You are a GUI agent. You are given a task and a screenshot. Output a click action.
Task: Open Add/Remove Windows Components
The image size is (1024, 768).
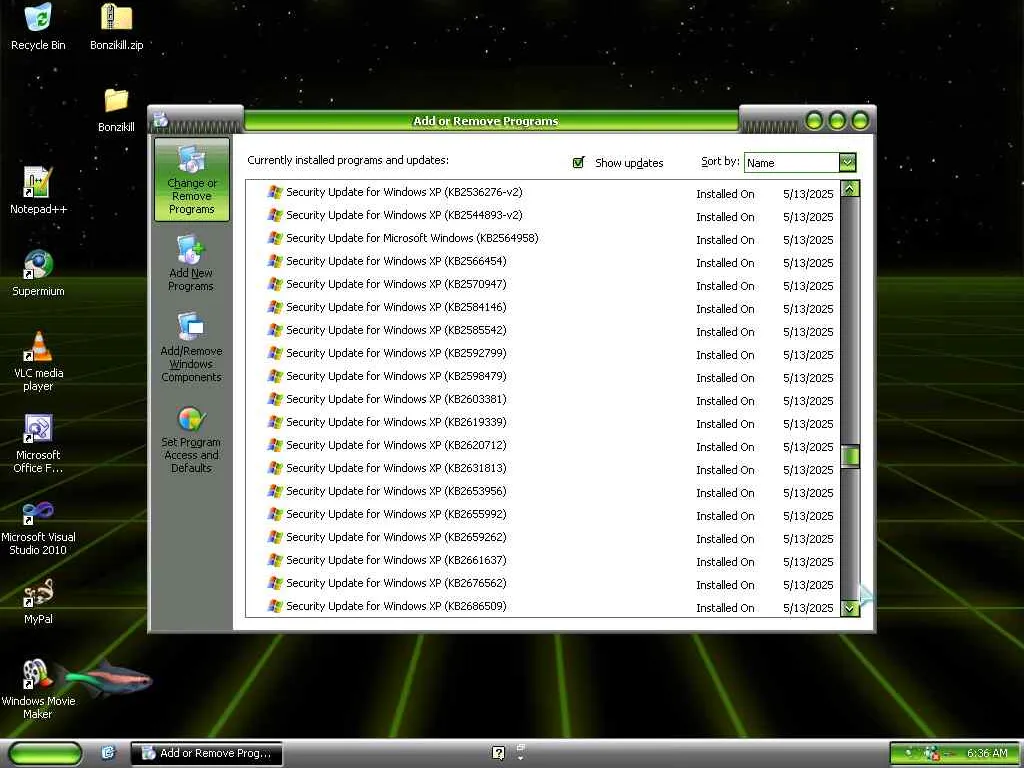pyautogui.click(x=191, y=347)
